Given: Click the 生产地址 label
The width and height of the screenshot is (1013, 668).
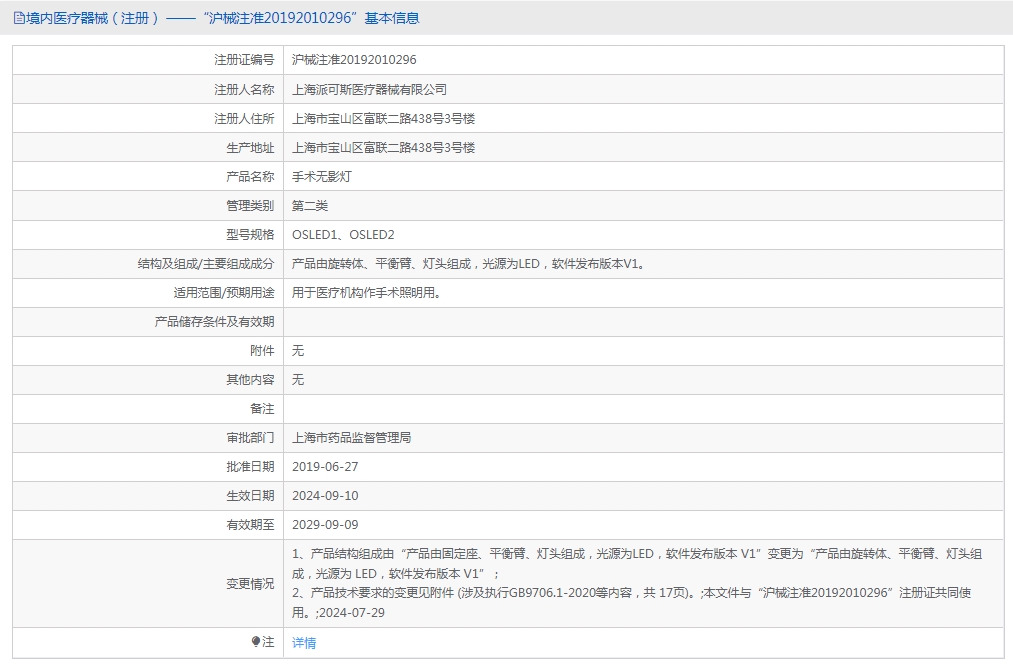Looking at the screenshot, I should tap(250, 147).
